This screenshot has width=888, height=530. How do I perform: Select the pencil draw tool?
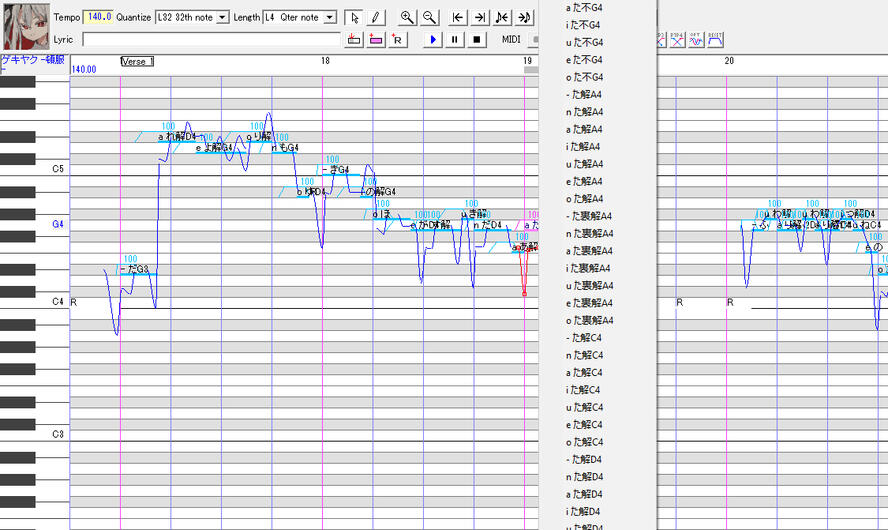375,18
